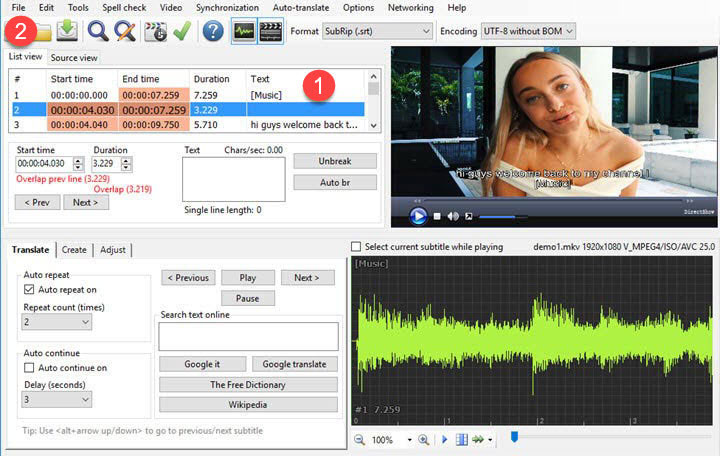
Task: Click the Save subtitle toolbar icon
Action: (67, 31)
